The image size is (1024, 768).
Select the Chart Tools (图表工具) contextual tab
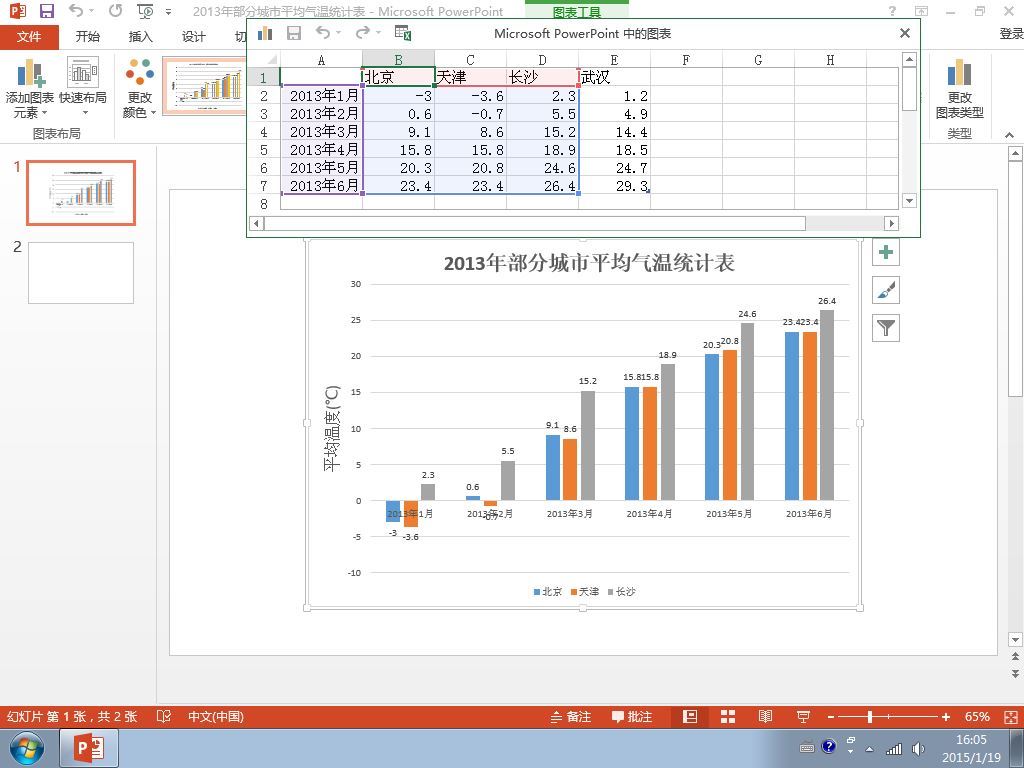click(x=577, y=11)
